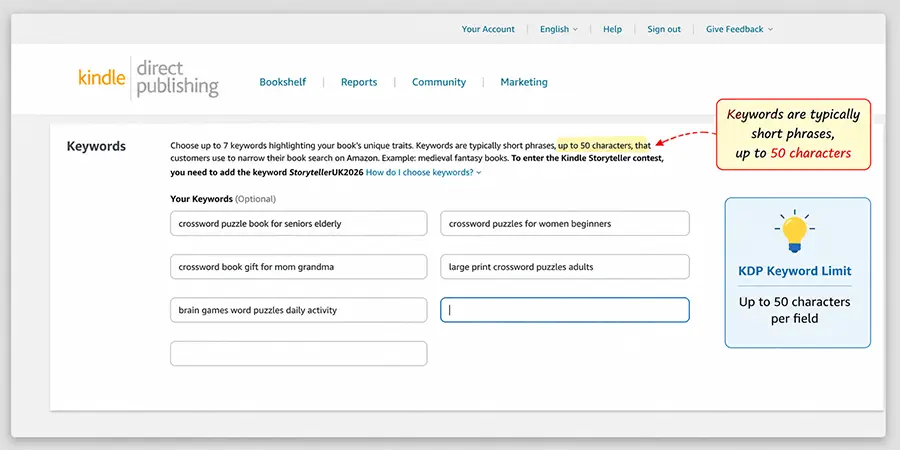Expand How do I choose keywords

click(x=424, y=172)
